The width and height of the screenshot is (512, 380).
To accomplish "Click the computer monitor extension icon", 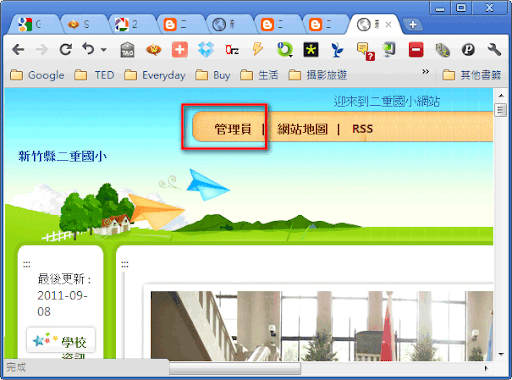I will pyautogui.click(x=389, y=50).
